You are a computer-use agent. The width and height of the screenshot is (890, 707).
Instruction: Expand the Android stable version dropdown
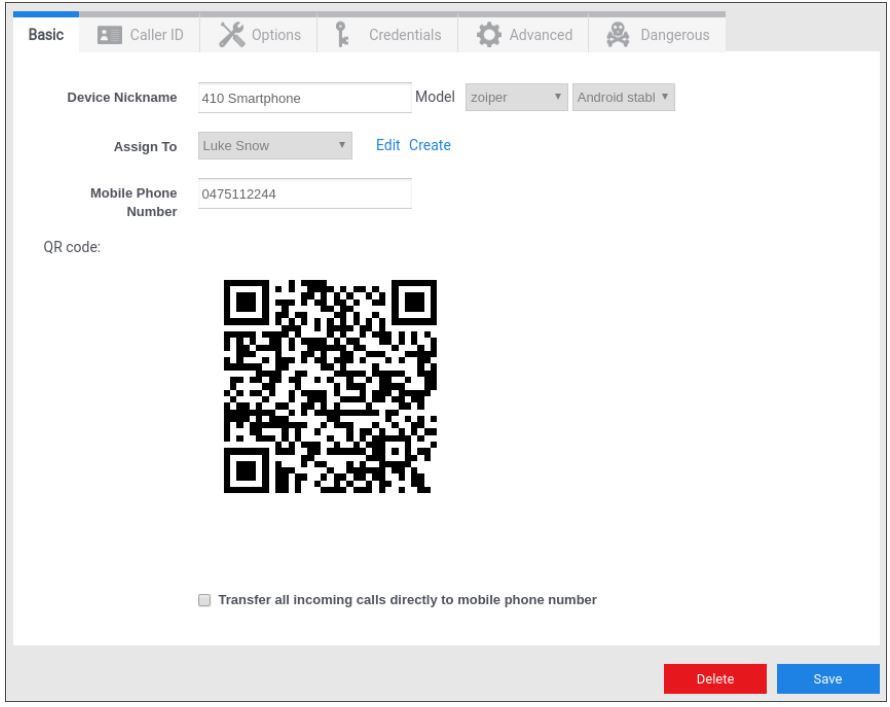click(624, 98)
